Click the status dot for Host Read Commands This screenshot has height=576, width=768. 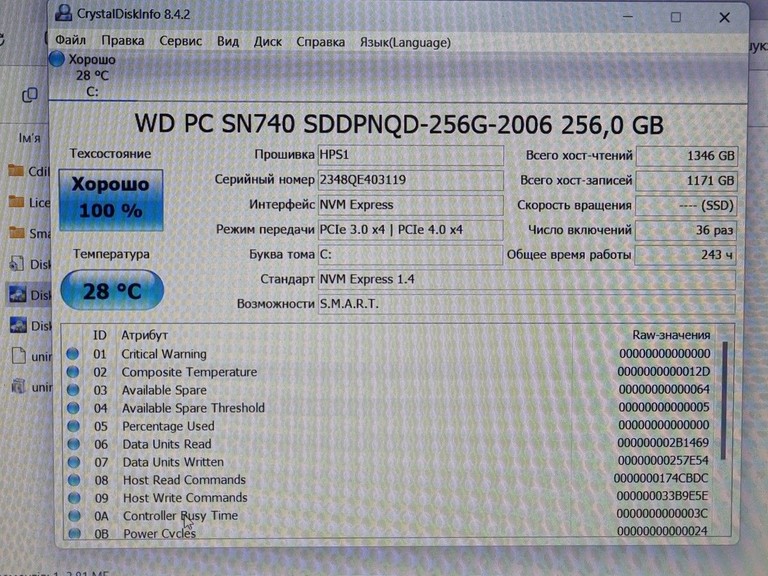point(74,480)
